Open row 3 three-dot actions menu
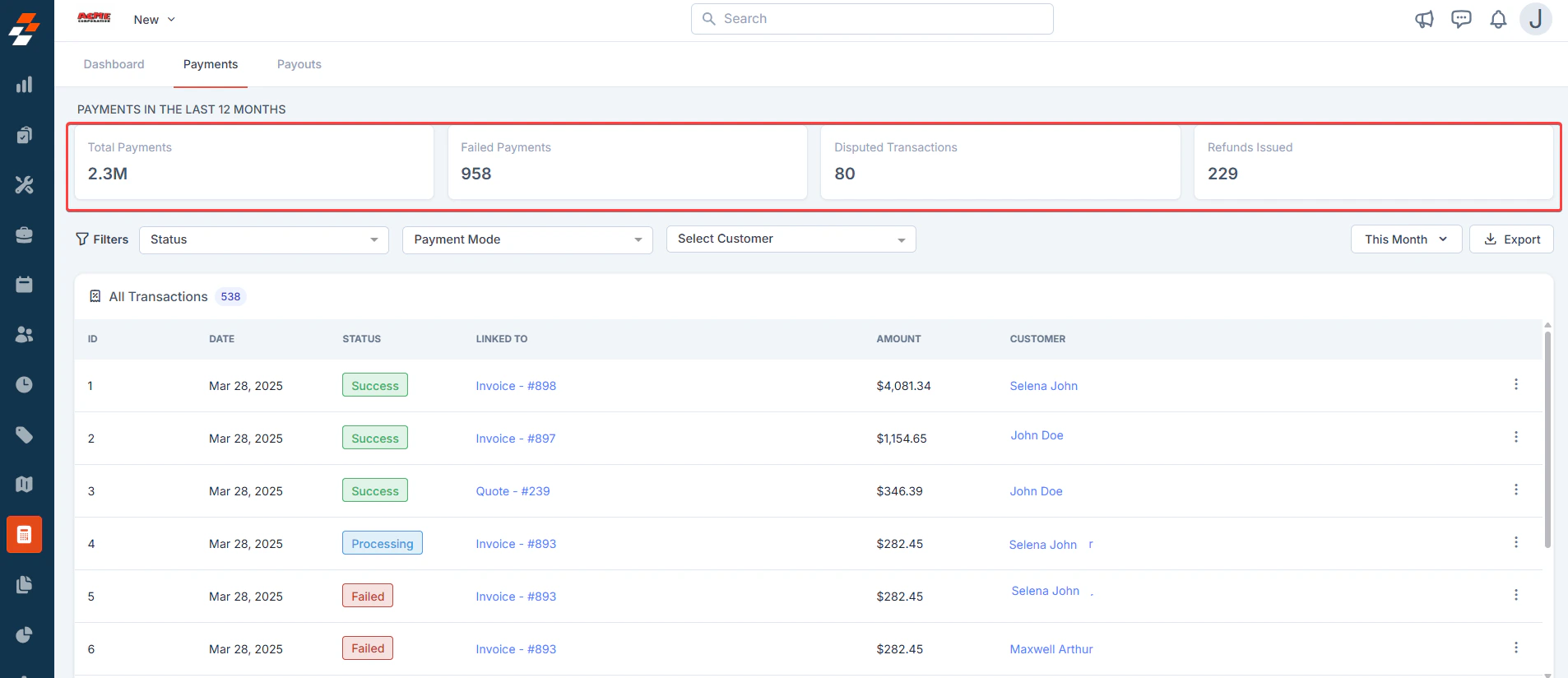The height and width of the screenshot is (678, 1568). (1515, 490)
